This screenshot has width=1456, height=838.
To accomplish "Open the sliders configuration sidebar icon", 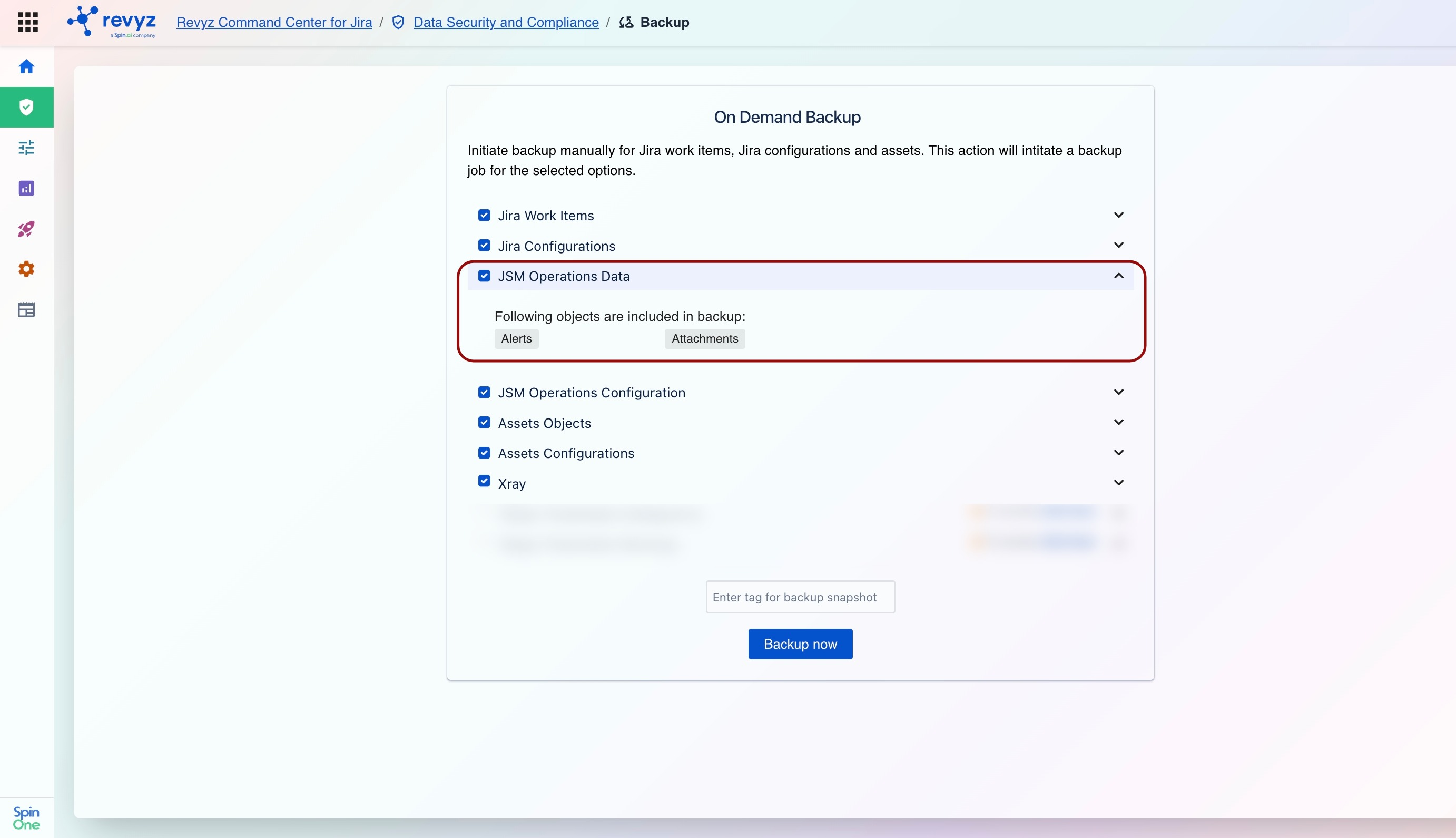I will (26, 148).
